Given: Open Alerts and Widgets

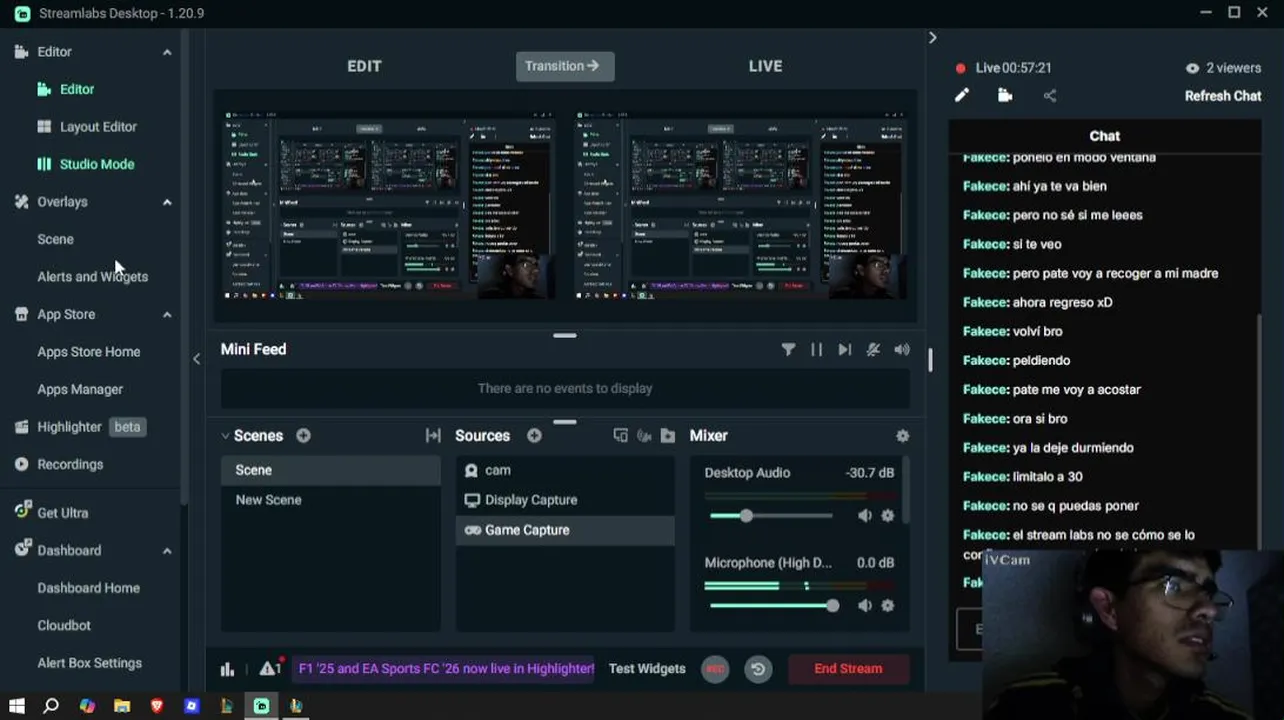Looking at the screenshot, I should coord(92,277).
